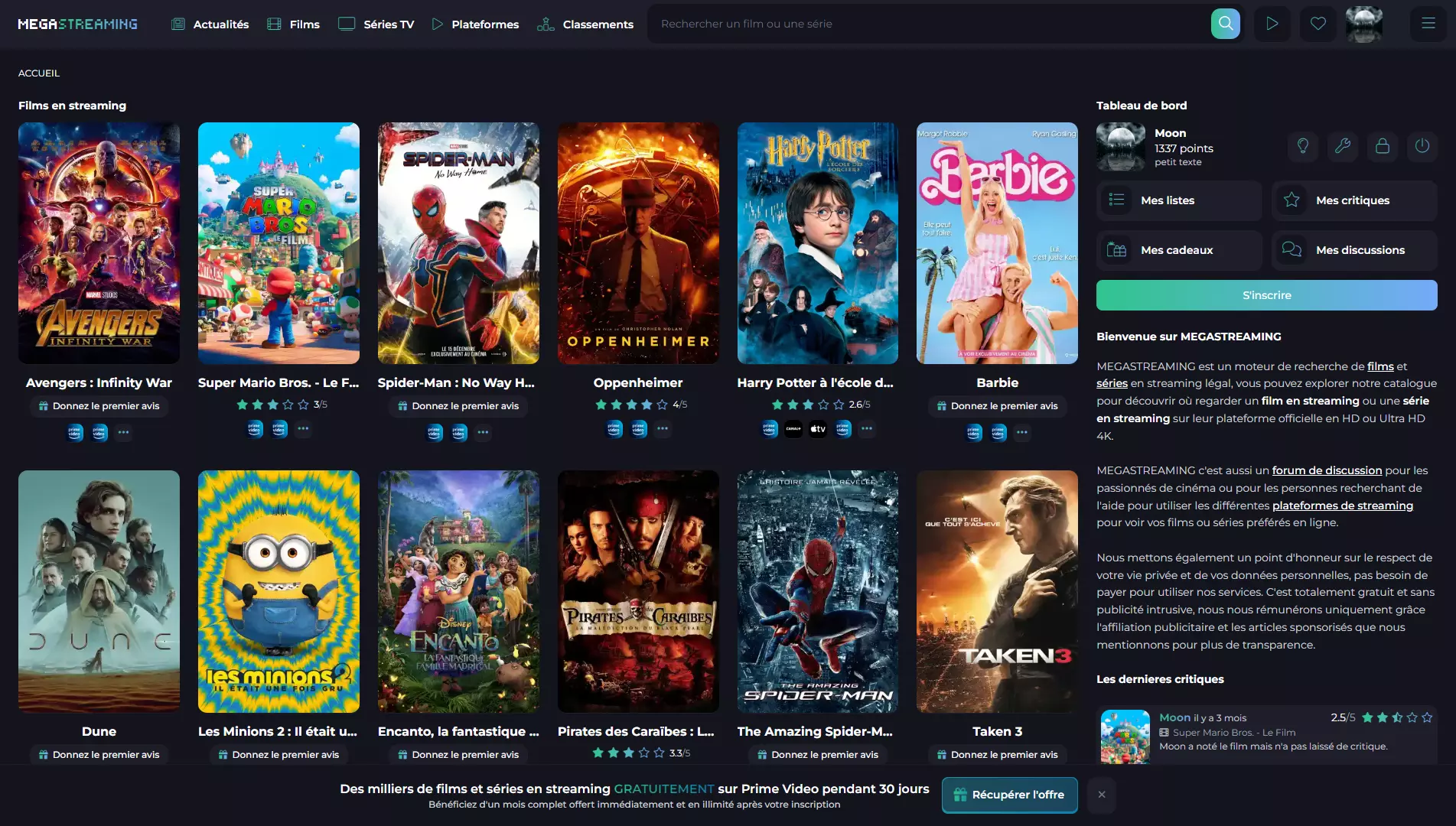
Task: Open Super Mario Bros. thumbnail in latest reviews
Action: pyautogui.click(x=1125, y=737)
